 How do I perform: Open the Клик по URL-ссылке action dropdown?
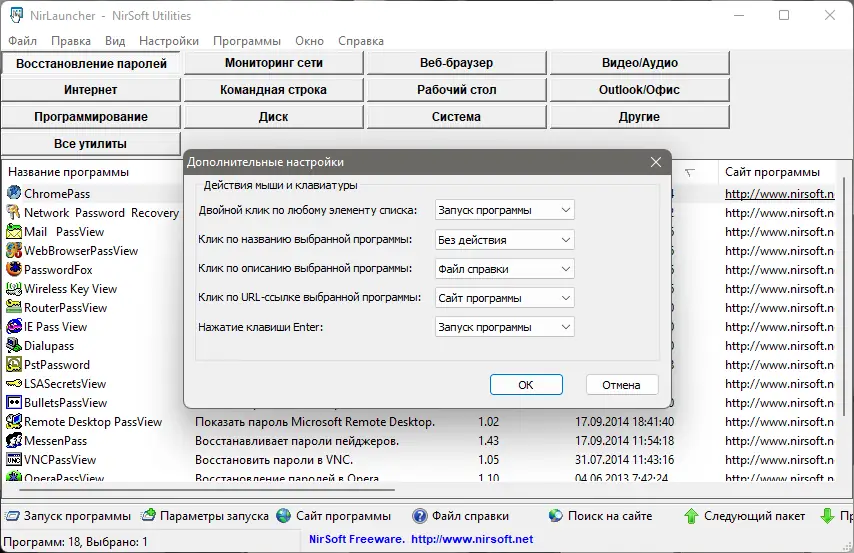(504, 297)
